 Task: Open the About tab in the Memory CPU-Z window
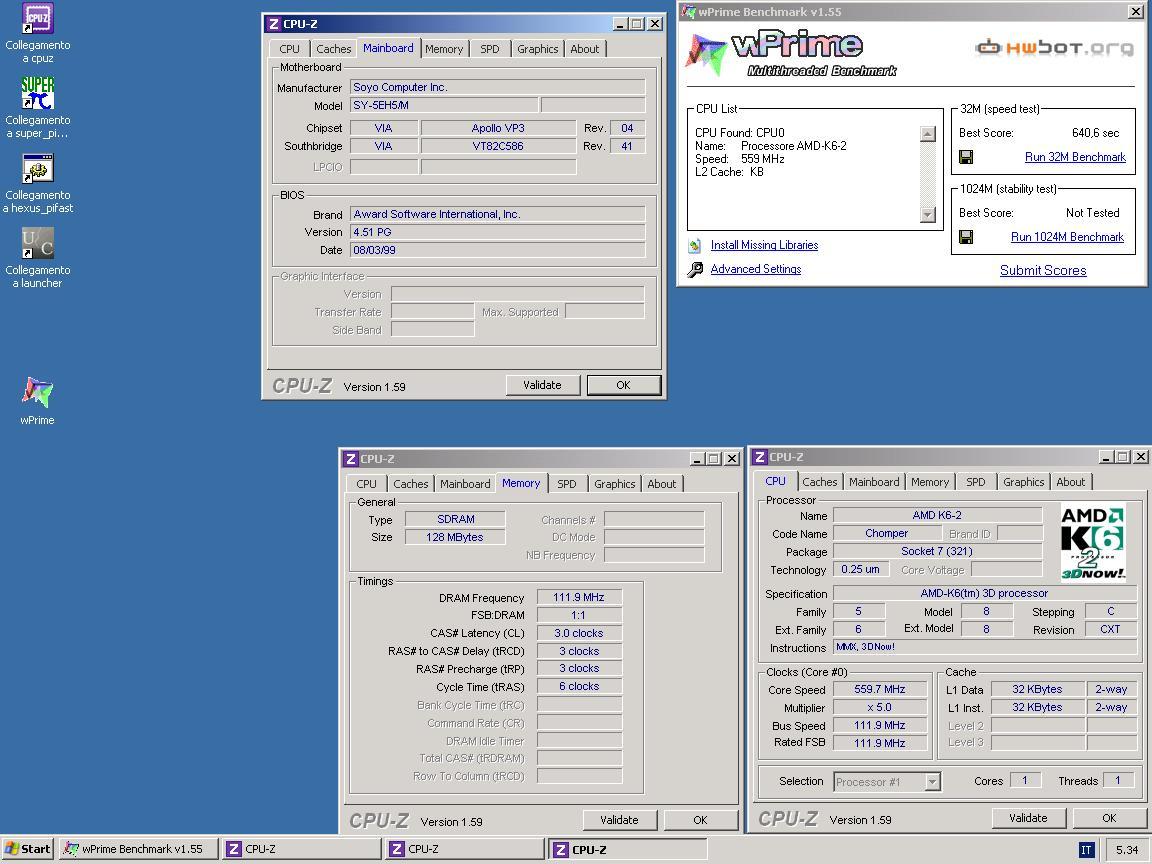point(662,484)
